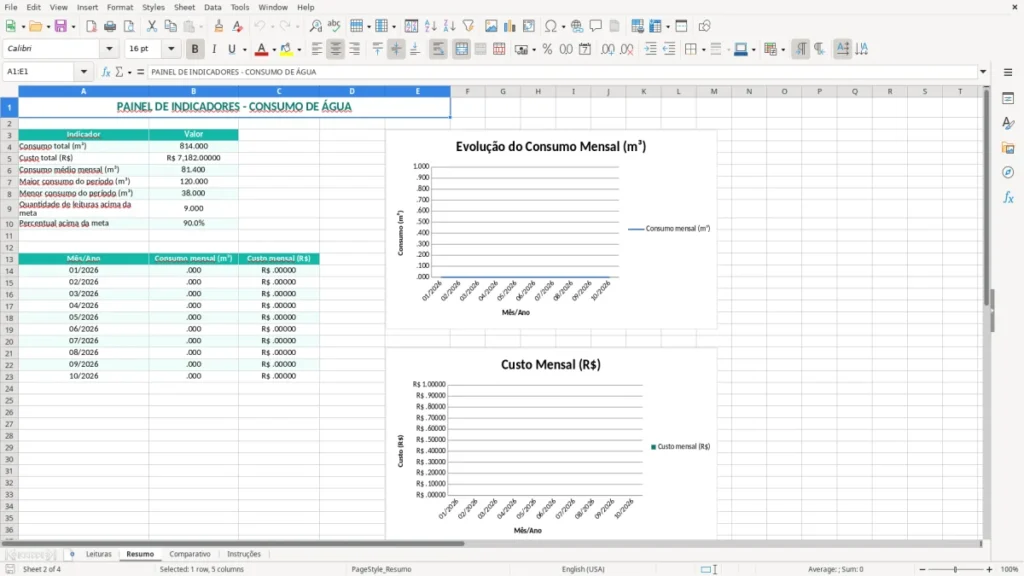Activate Clone Formatting paintbrush

[x=219, y=26]
